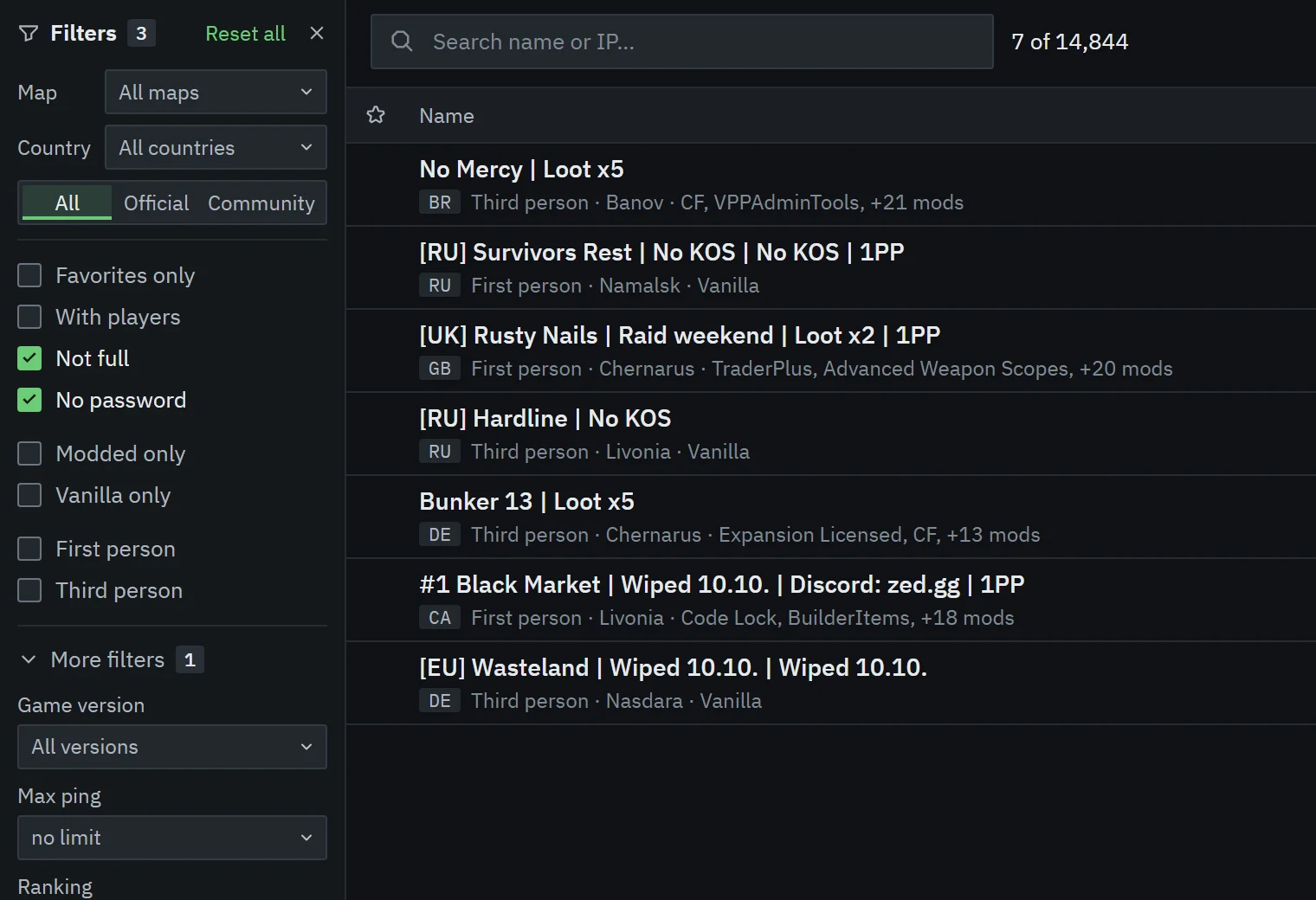The image size is (1316, 900).
Task: Click Reset all filters link
Action: [245, 34]
